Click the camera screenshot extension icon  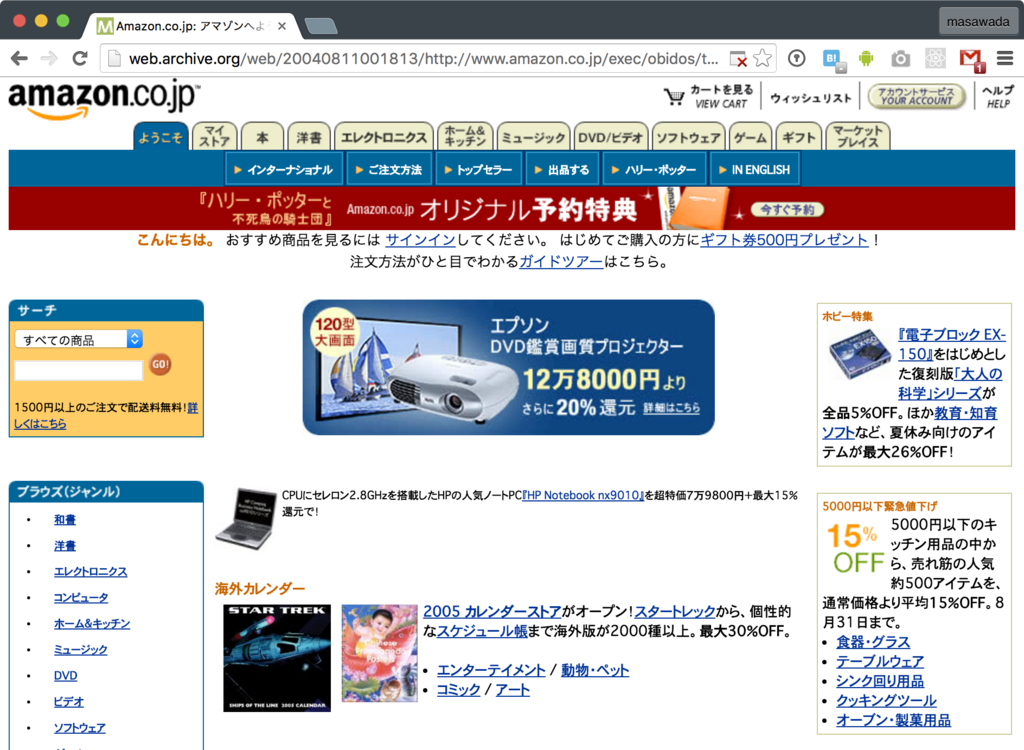[901, 59]
